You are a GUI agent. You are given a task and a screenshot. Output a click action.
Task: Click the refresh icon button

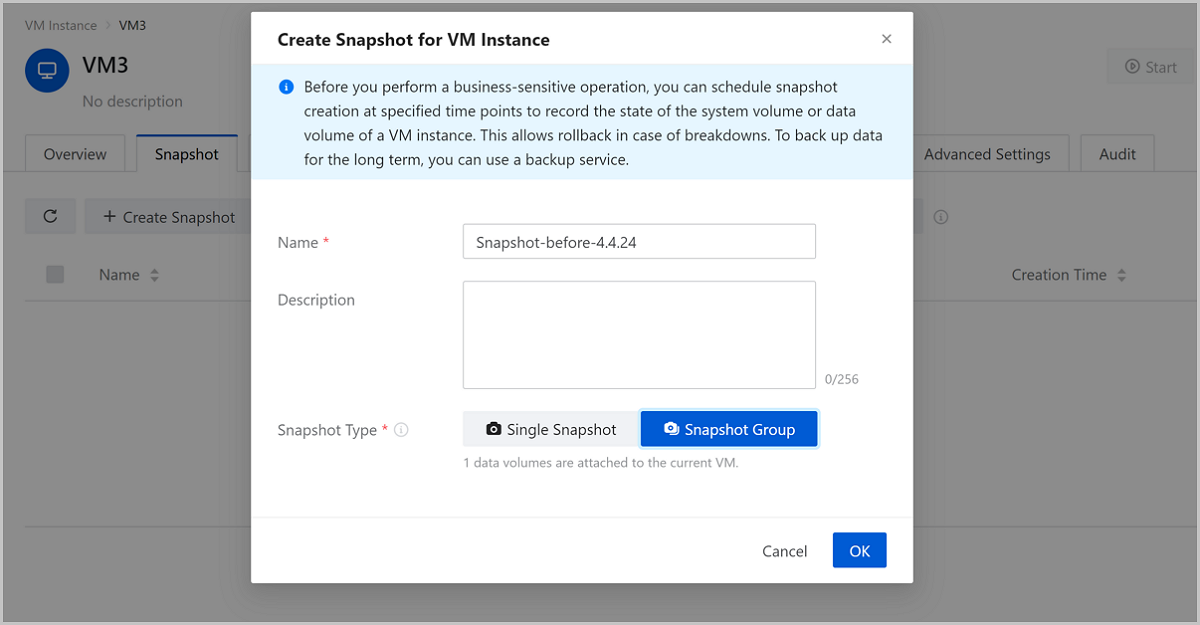(50, 216)
